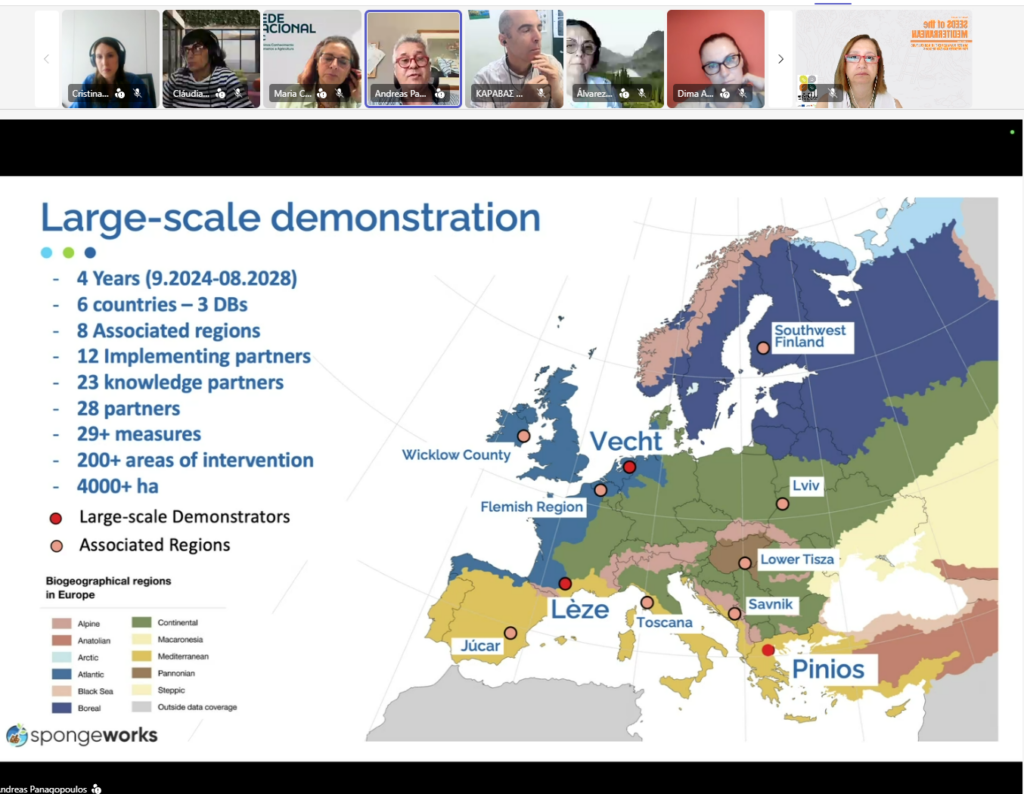Click Maria C.'s muted microphone icon
This screenshot has width=1024, height=794.
pos(340,93)
